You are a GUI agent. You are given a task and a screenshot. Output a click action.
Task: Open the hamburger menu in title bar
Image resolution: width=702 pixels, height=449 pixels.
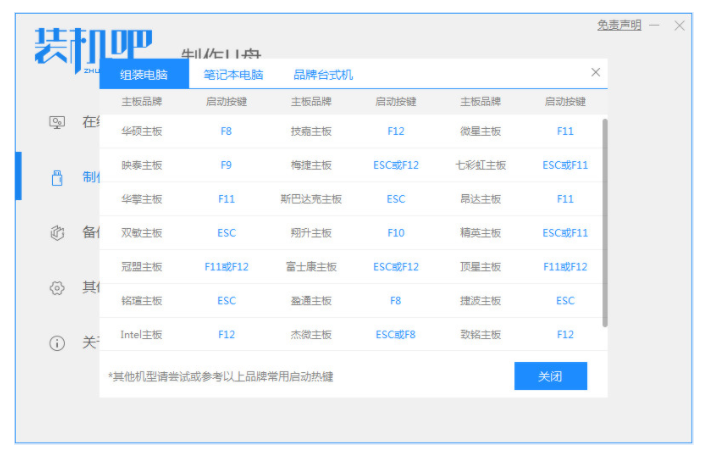coord(655,26)
